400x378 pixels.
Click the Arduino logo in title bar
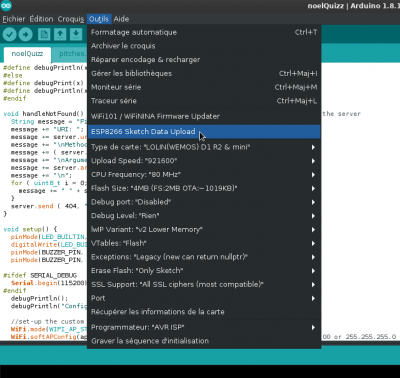click(x=6, y=5)
